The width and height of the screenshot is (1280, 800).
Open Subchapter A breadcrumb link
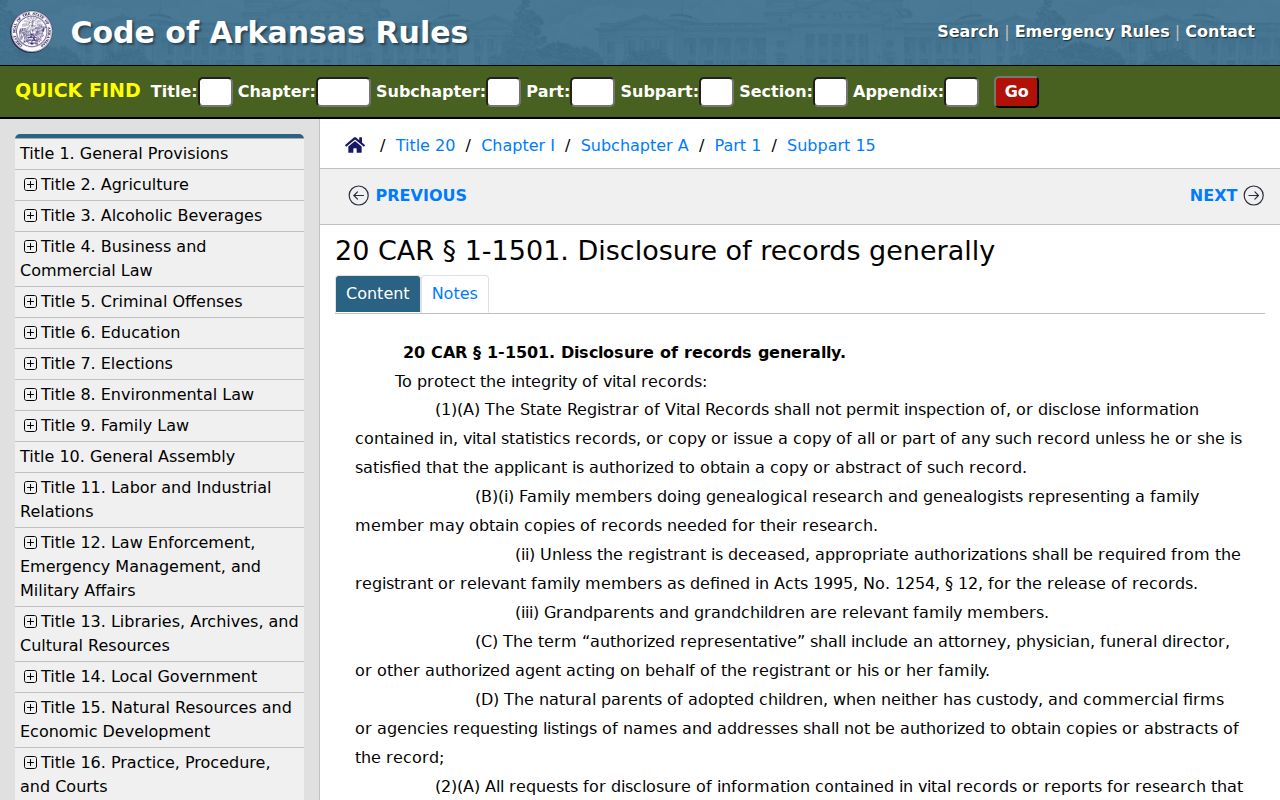[635, 145]
